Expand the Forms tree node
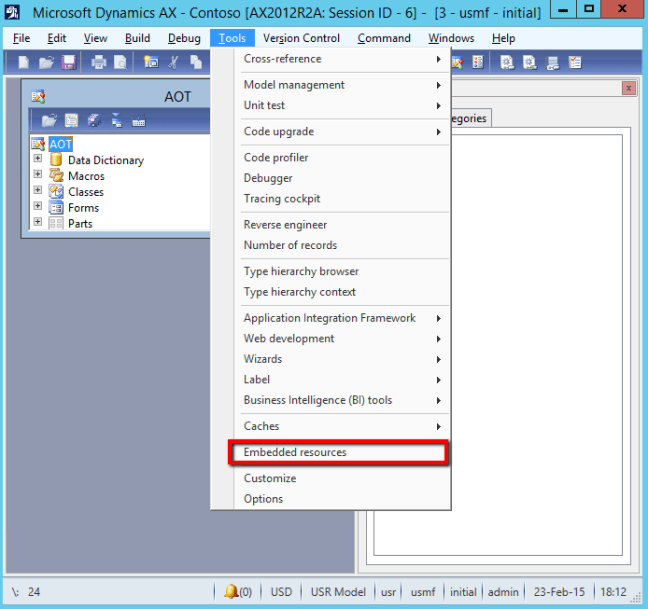This screenshot has width=648, height=609. pyautogui.click(x=38, y=206)
